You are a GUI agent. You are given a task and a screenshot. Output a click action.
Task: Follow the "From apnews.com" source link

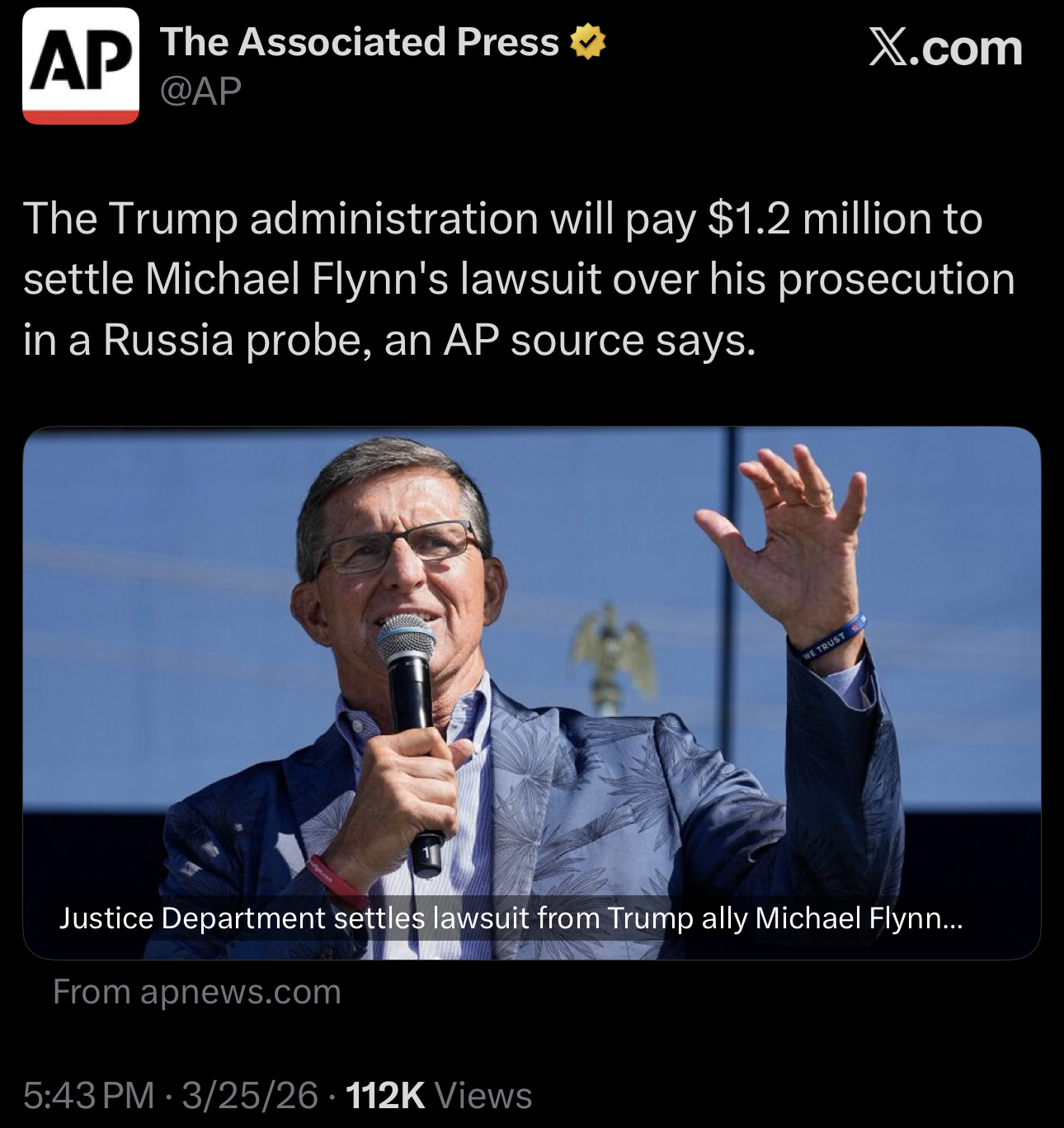point(197,991)
